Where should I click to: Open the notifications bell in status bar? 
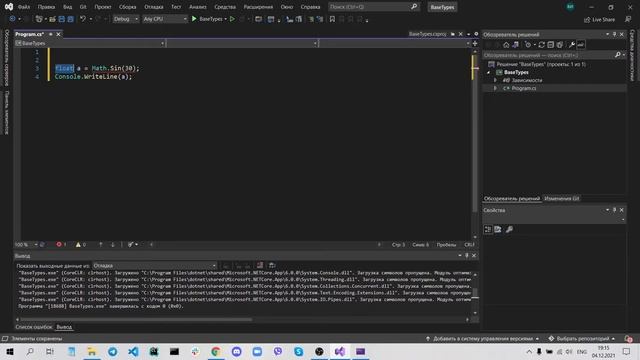click(628, 338)
